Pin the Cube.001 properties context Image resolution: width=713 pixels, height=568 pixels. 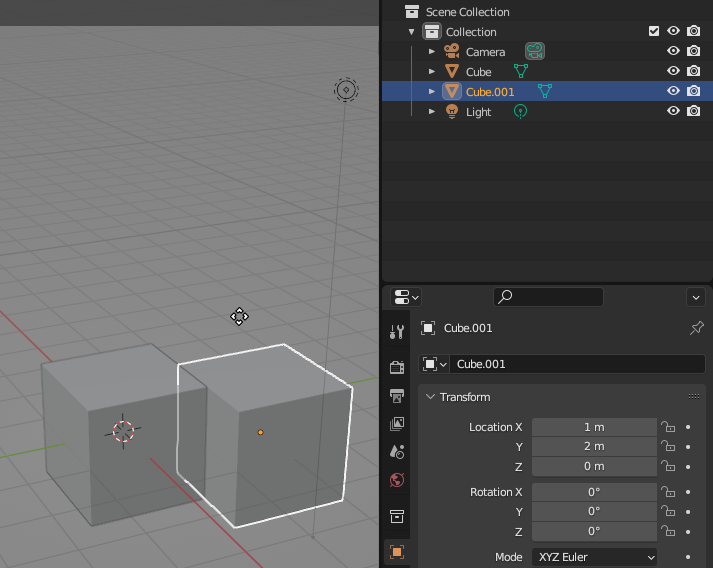point(697,328)
